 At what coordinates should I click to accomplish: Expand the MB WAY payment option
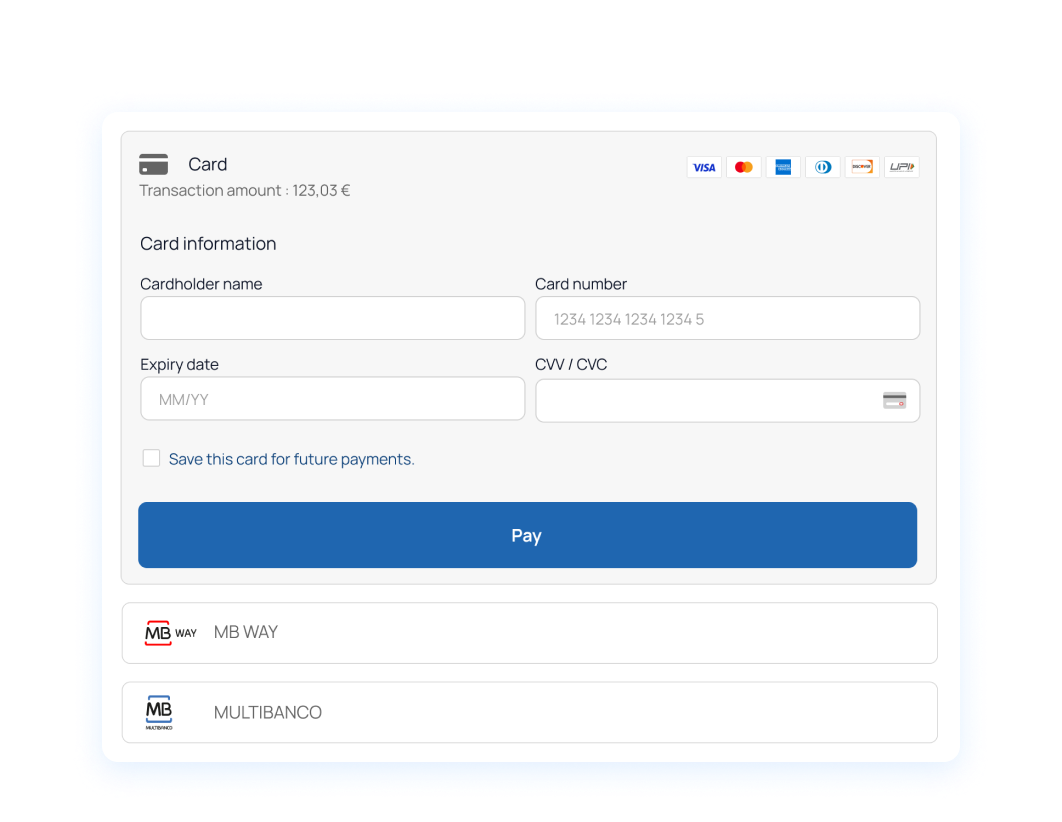click(530, 633)
